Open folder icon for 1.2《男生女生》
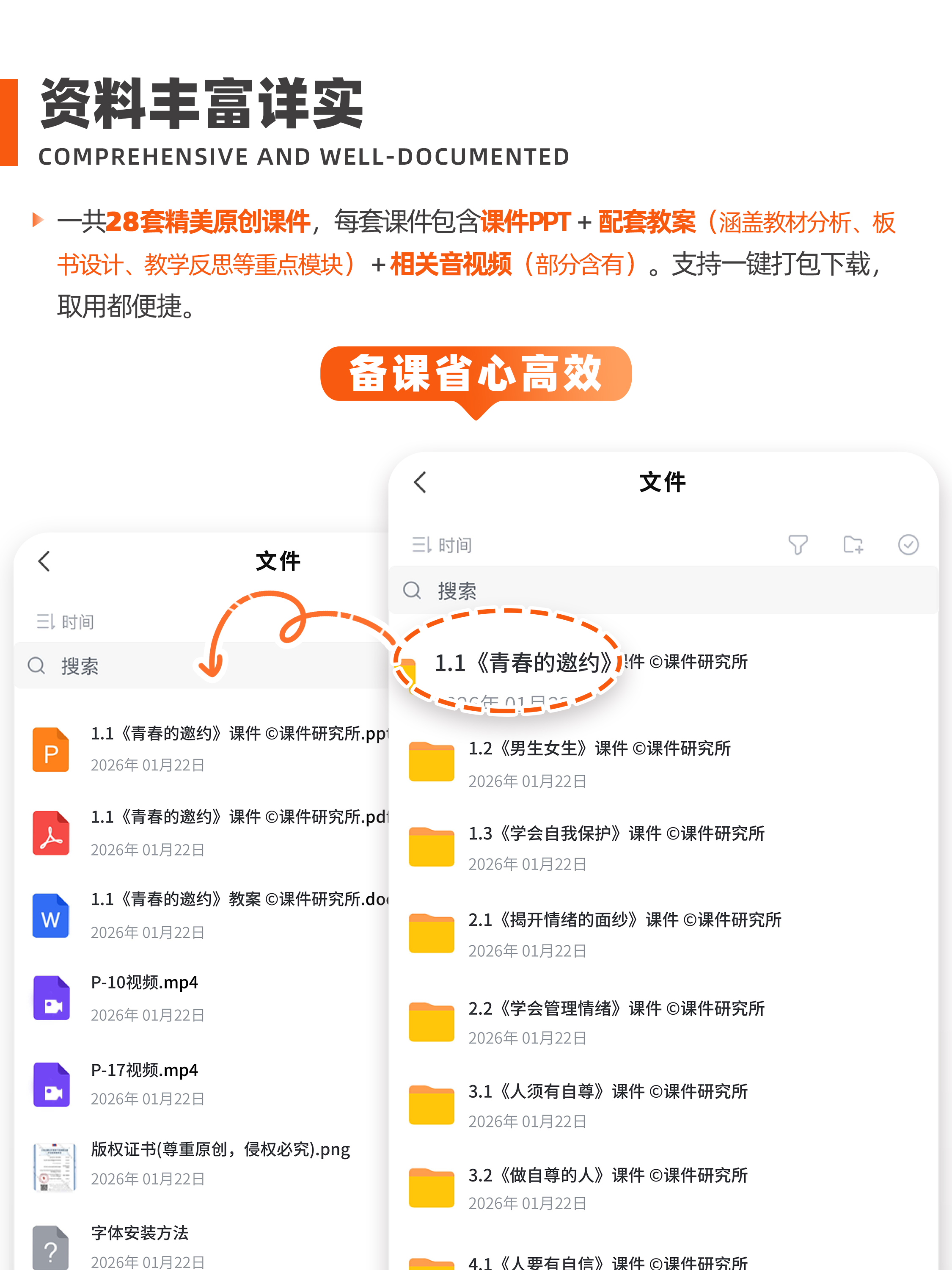Image resolution: width=952 pixels, height=1270 pixels. (432, 761)
